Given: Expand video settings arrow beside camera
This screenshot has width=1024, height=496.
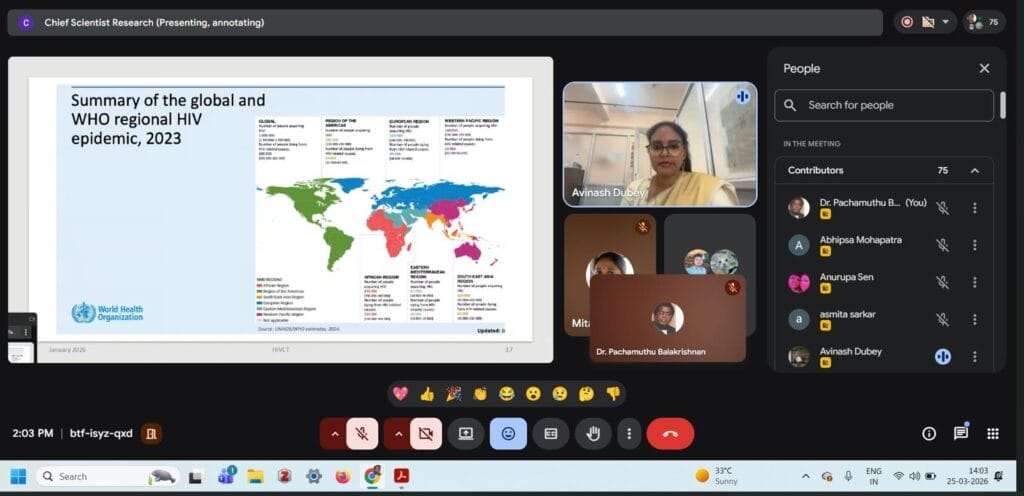Looking at the screenshot, I should 397,433.
